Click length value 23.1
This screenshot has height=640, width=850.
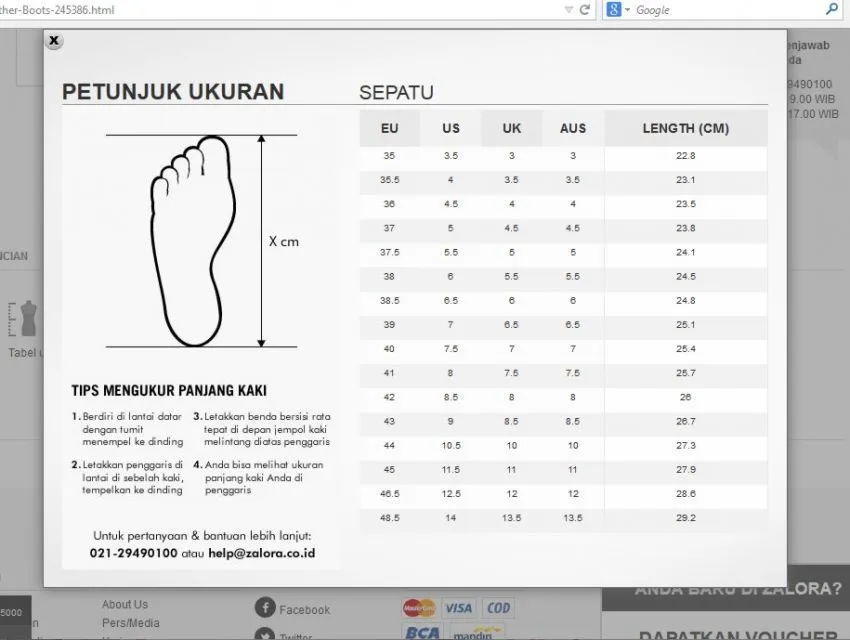686,180
